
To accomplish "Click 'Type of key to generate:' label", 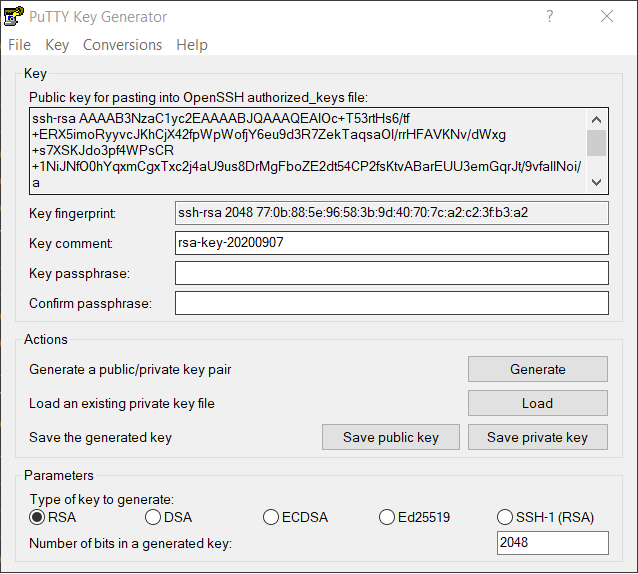I will pyautogui.click(x=102, y=500).
